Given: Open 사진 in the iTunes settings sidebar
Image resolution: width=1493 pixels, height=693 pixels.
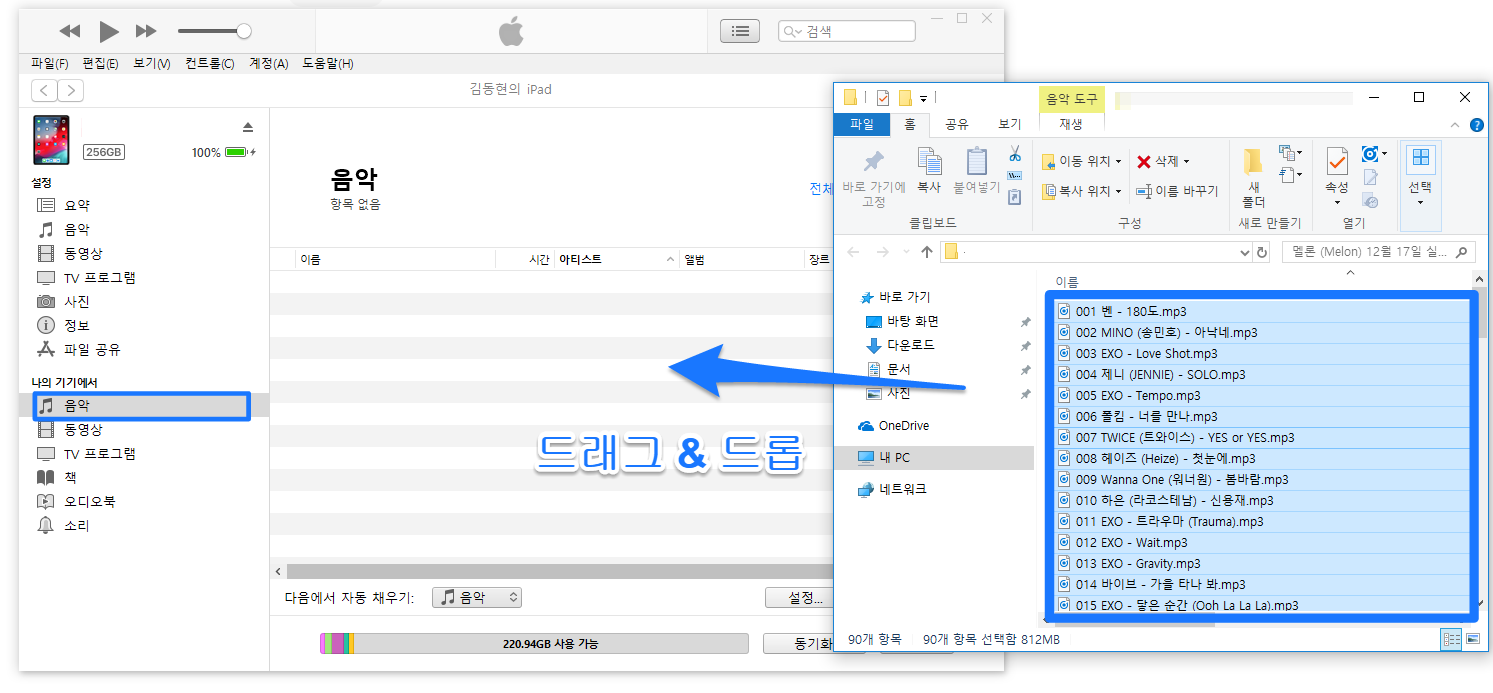Looking at the screenshot, I should (x=77, y=301).
